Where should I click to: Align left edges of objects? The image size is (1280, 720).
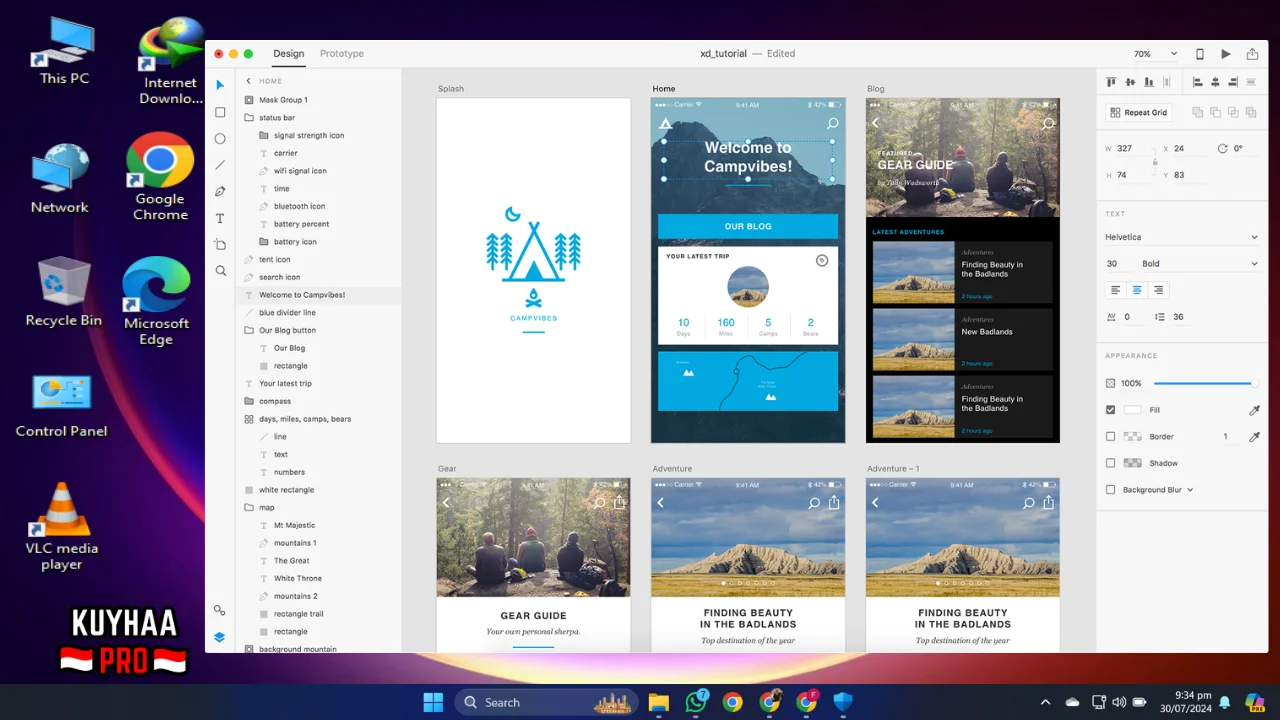(x=1198, y=82)
